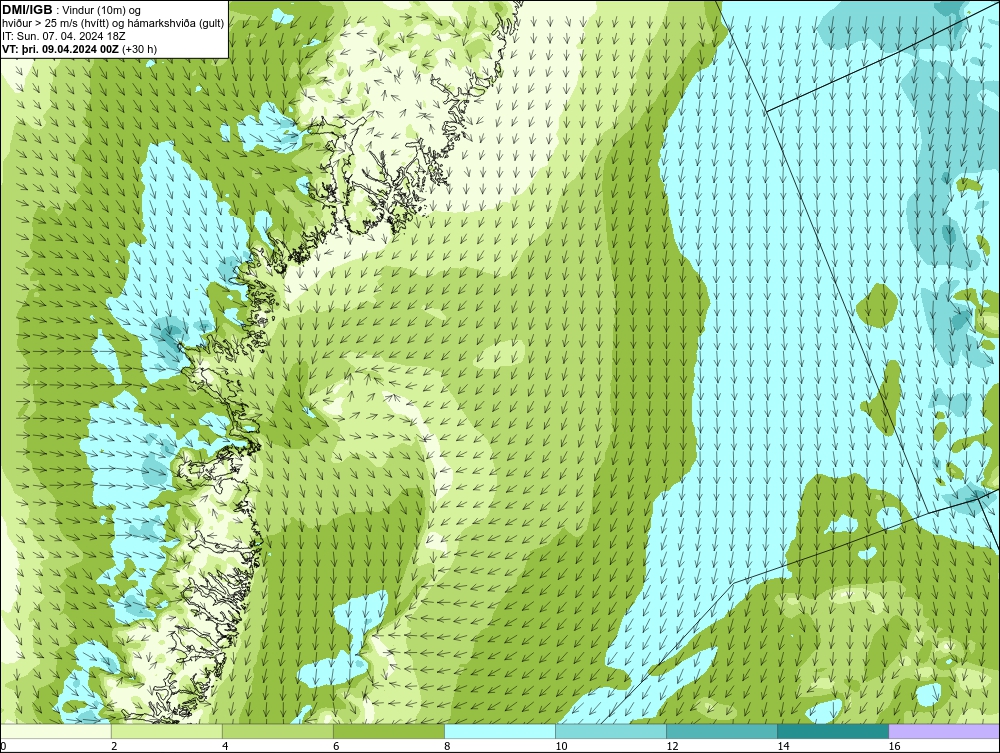
Task: Click the 'Vindur (10m) og' label
Action: (x=103, y=10)
